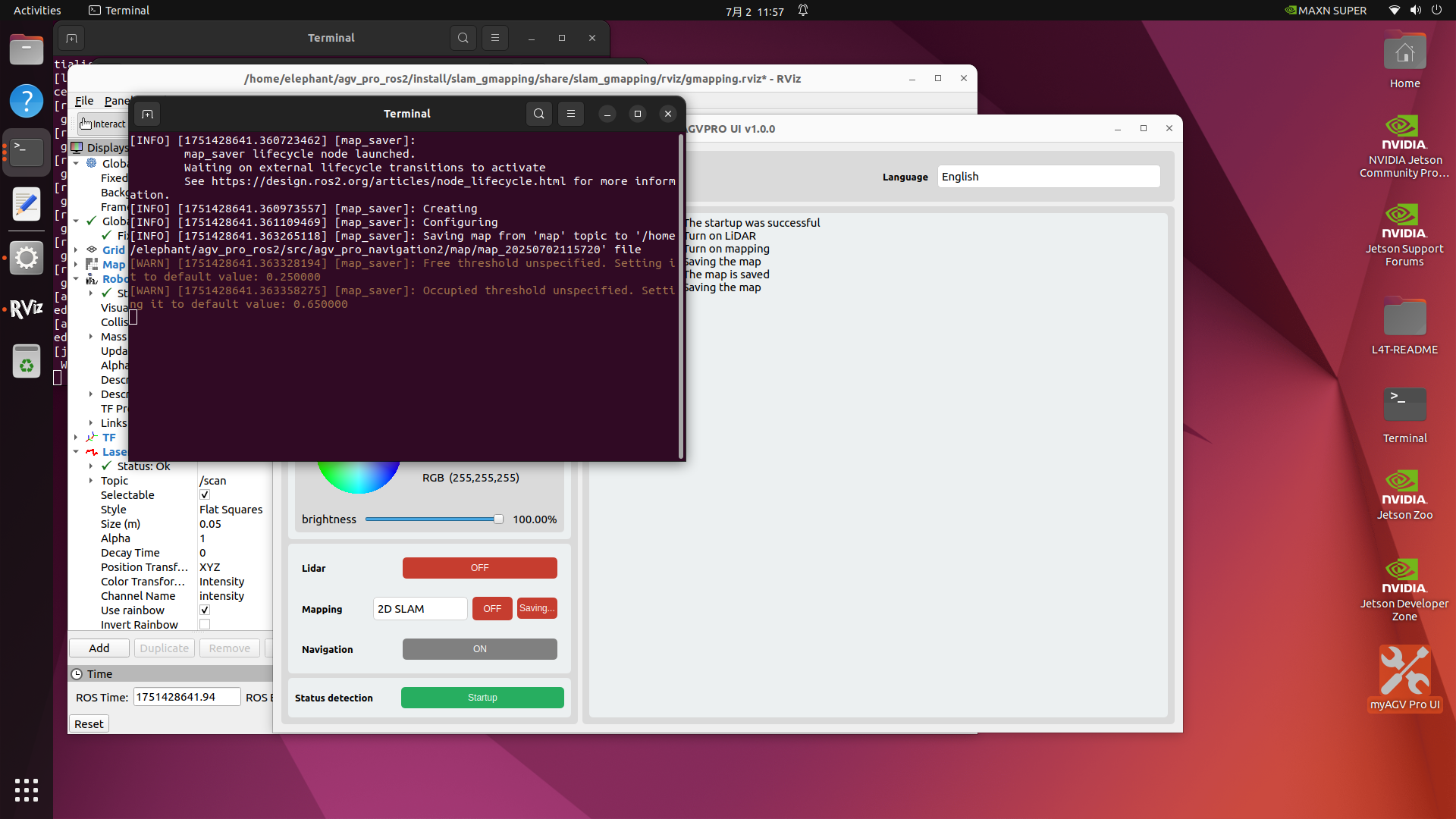
Task: Expand the TF display item
Action: point(76,438)
